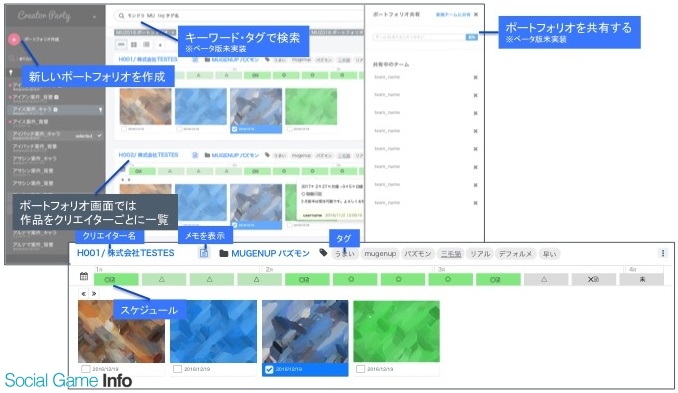Screen dimensions: 678x393
Task: Click the tag icon before the うまい chip in the enlarged row
Action: tap(323, 253)
